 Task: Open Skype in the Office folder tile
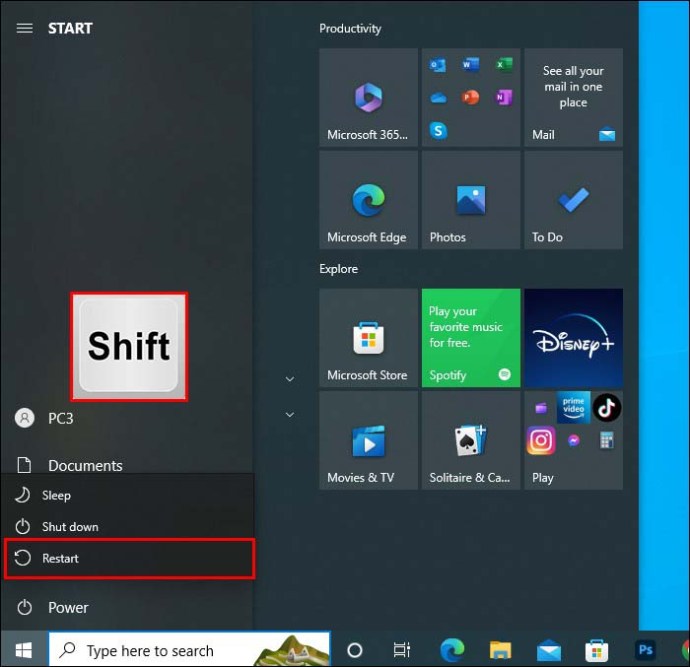tap(438, 130)
